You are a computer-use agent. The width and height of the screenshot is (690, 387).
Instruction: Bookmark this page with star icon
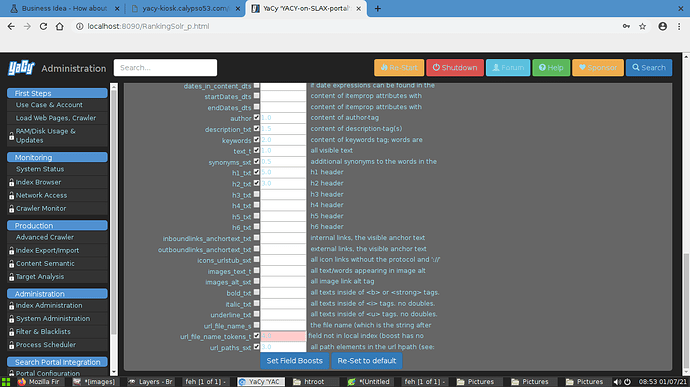click(642, 26)
